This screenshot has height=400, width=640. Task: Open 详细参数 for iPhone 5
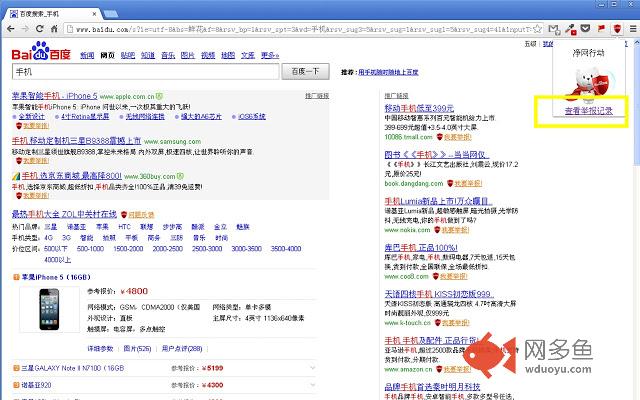click(100, 349)
